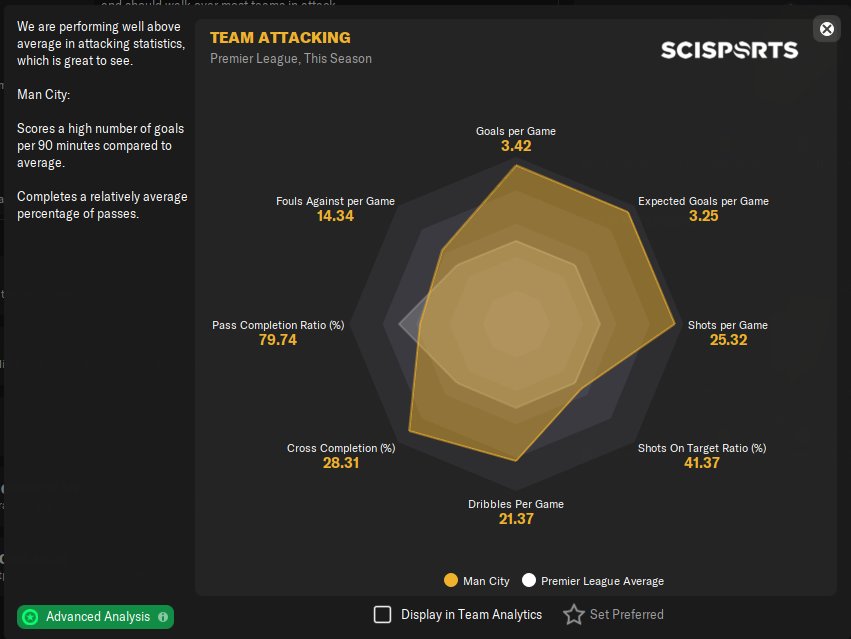Click the Cross Completion (%) label
The width and height of the screenshot is (851, 639).
[x=341, y=448]
